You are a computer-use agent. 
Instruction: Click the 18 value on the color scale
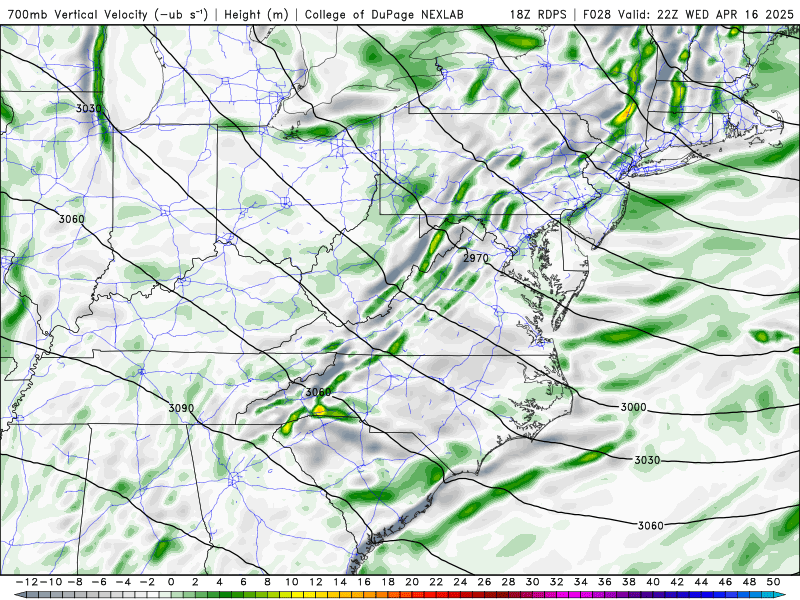coord(388,582)
